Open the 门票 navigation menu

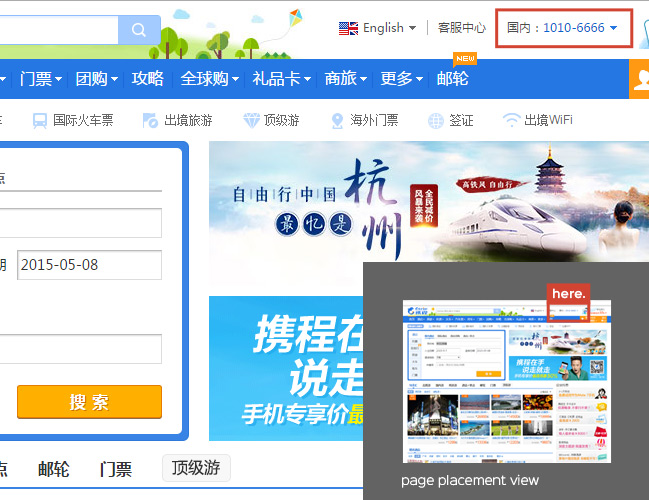tap(41, 79)
